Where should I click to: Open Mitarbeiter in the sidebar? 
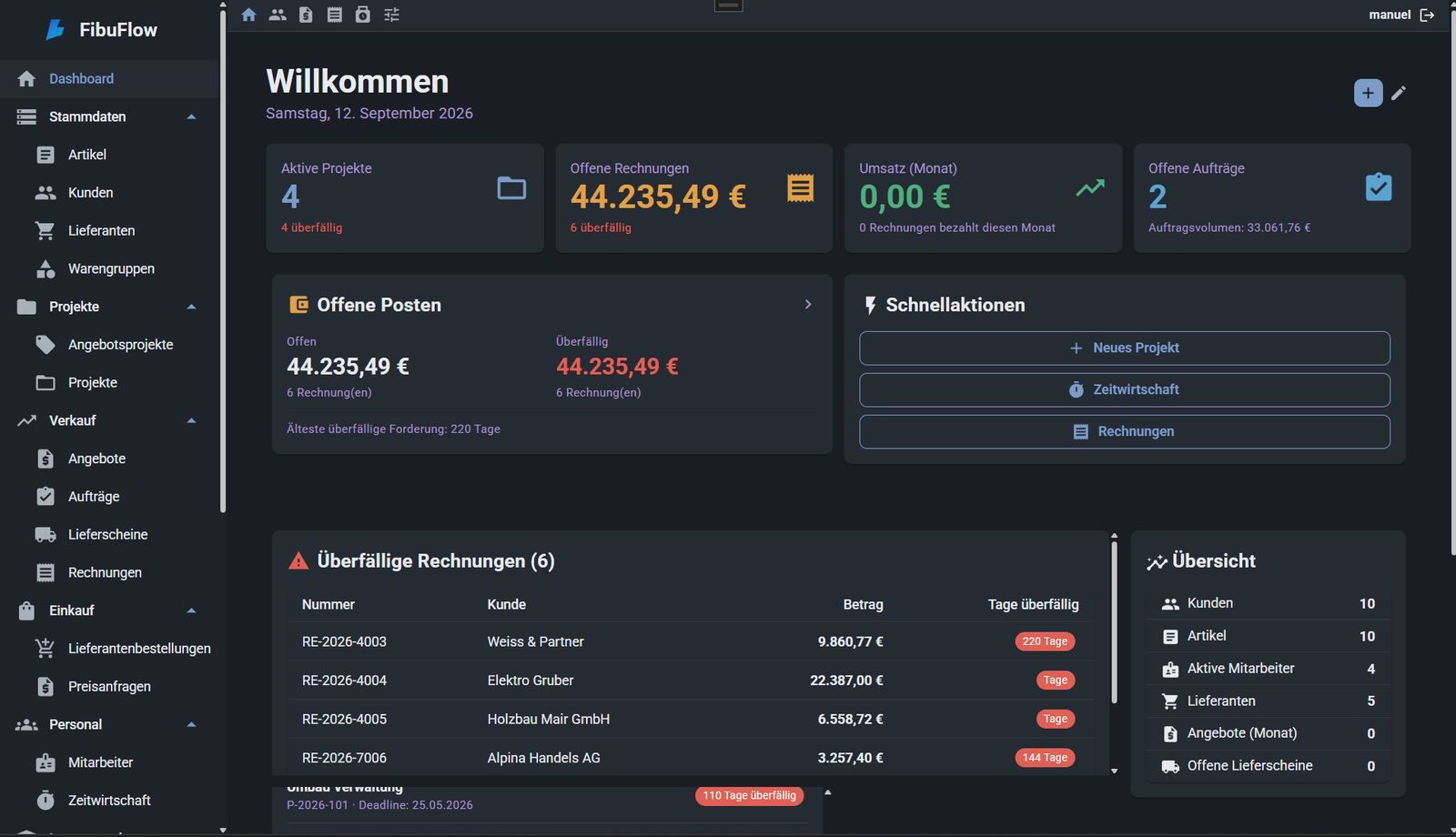(x=109, y=762)
